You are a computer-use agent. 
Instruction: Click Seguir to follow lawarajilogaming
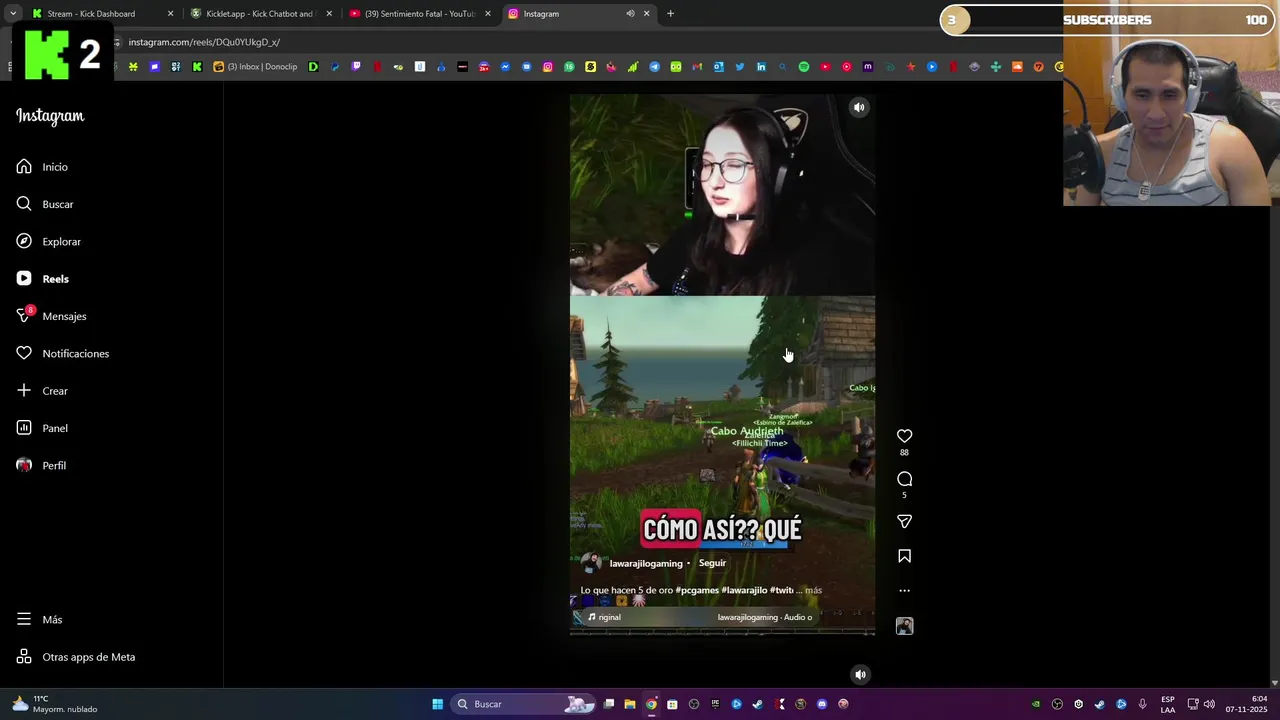click(x=712, y=563)
